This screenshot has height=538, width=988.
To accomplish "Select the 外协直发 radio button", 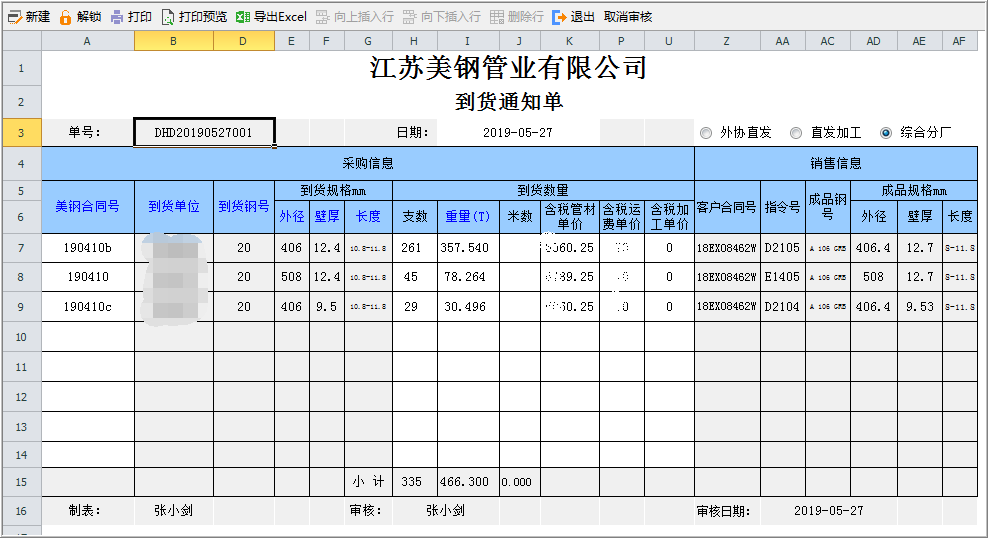I will pyautogui.click(x=706, y=133).
